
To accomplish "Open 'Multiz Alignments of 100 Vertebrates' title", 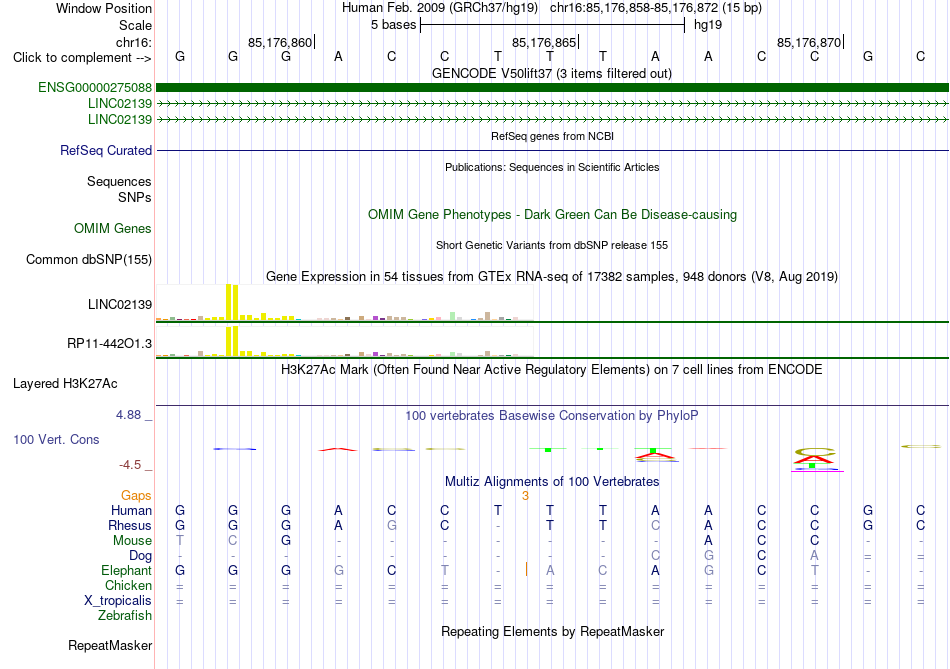I will point(552,482).
